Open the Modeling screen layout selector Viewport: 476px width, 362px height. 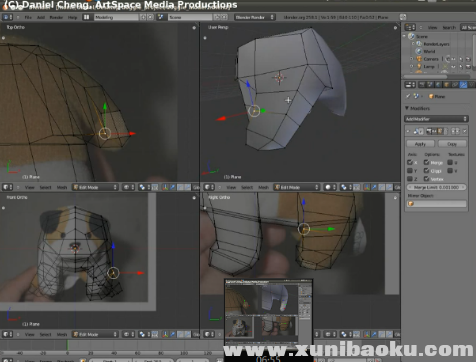point(116,17)
